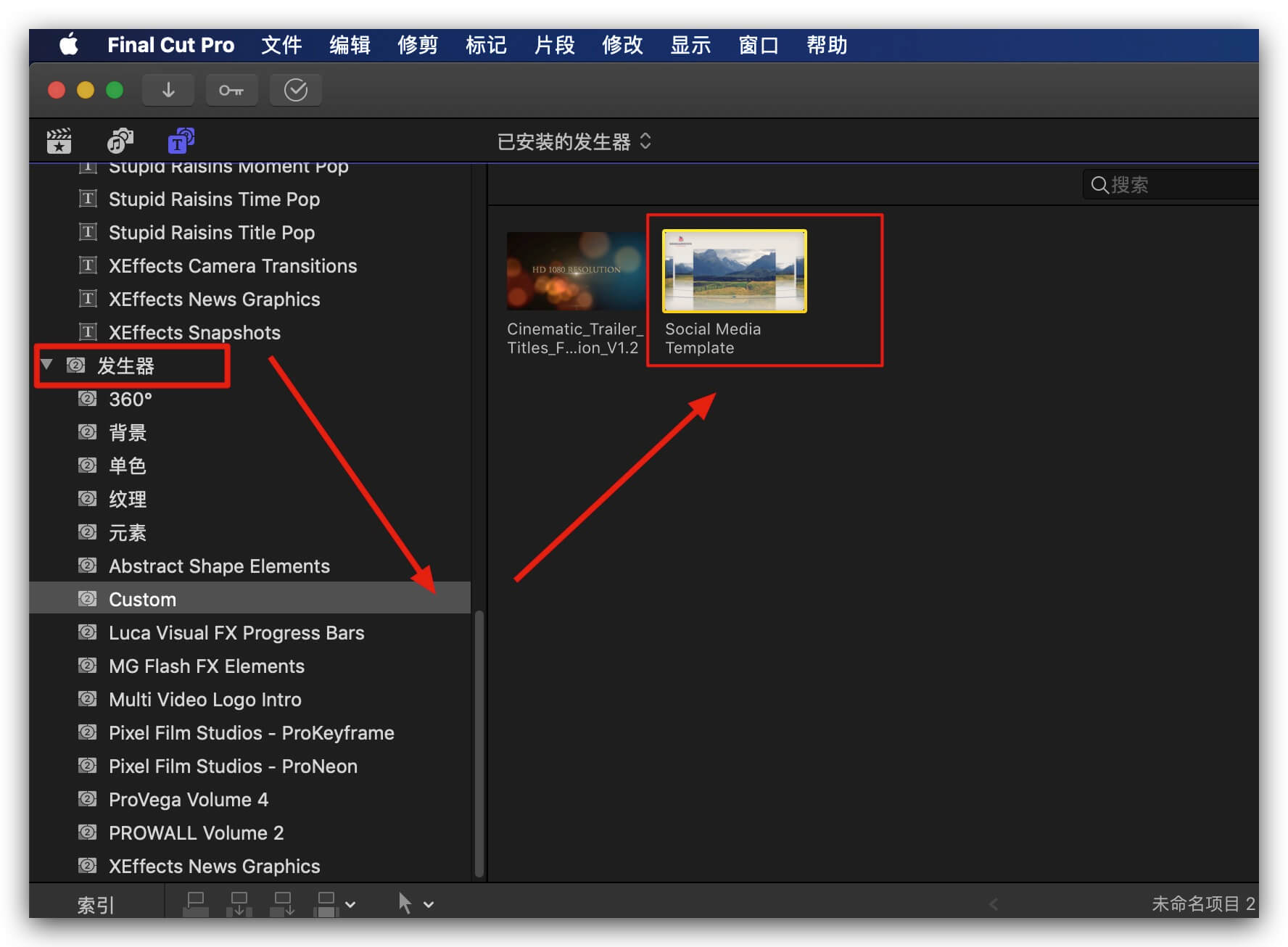Open the 显示 menu
The height and width of the screenshot is (947, 1288).
coord(690,45)
